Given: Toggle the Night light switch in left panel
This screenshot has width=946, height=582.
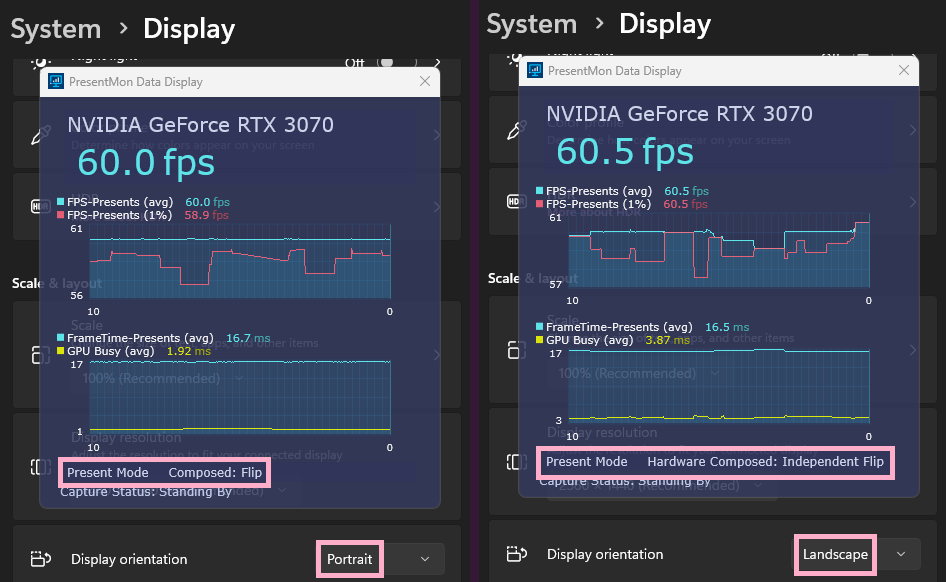Looking at the screenshot, I should (396, 62).
